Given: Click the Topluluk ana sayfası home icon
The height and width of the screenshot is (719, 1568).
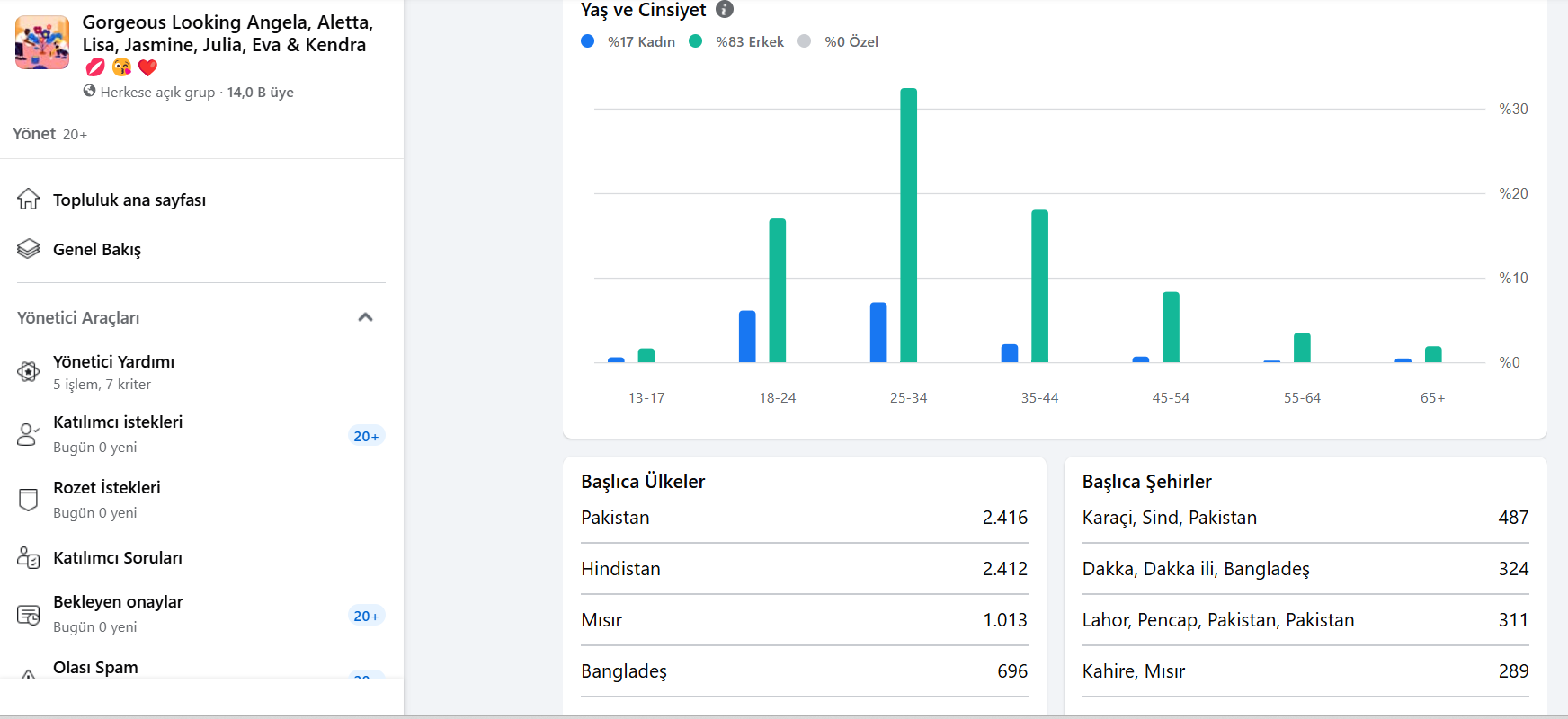Looking at the screenshot, I should pos(29,200).
